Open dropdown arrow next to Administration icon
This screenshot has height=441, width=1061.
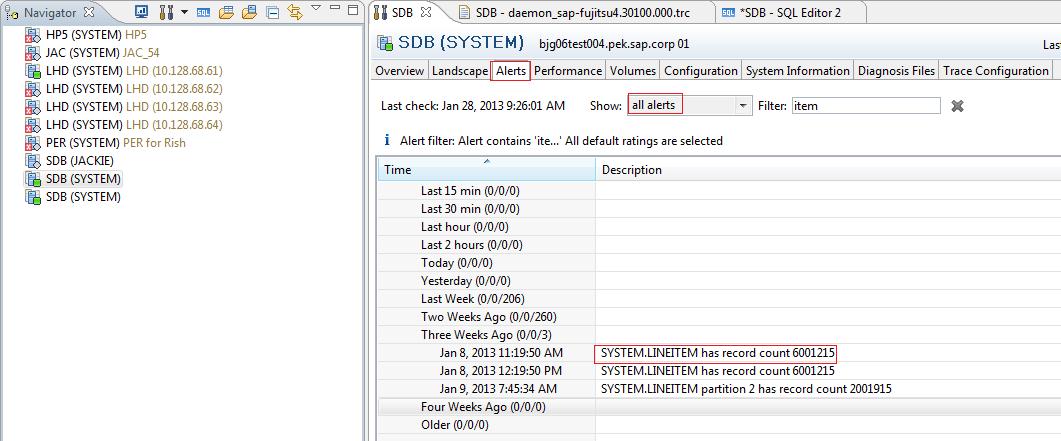184,12
